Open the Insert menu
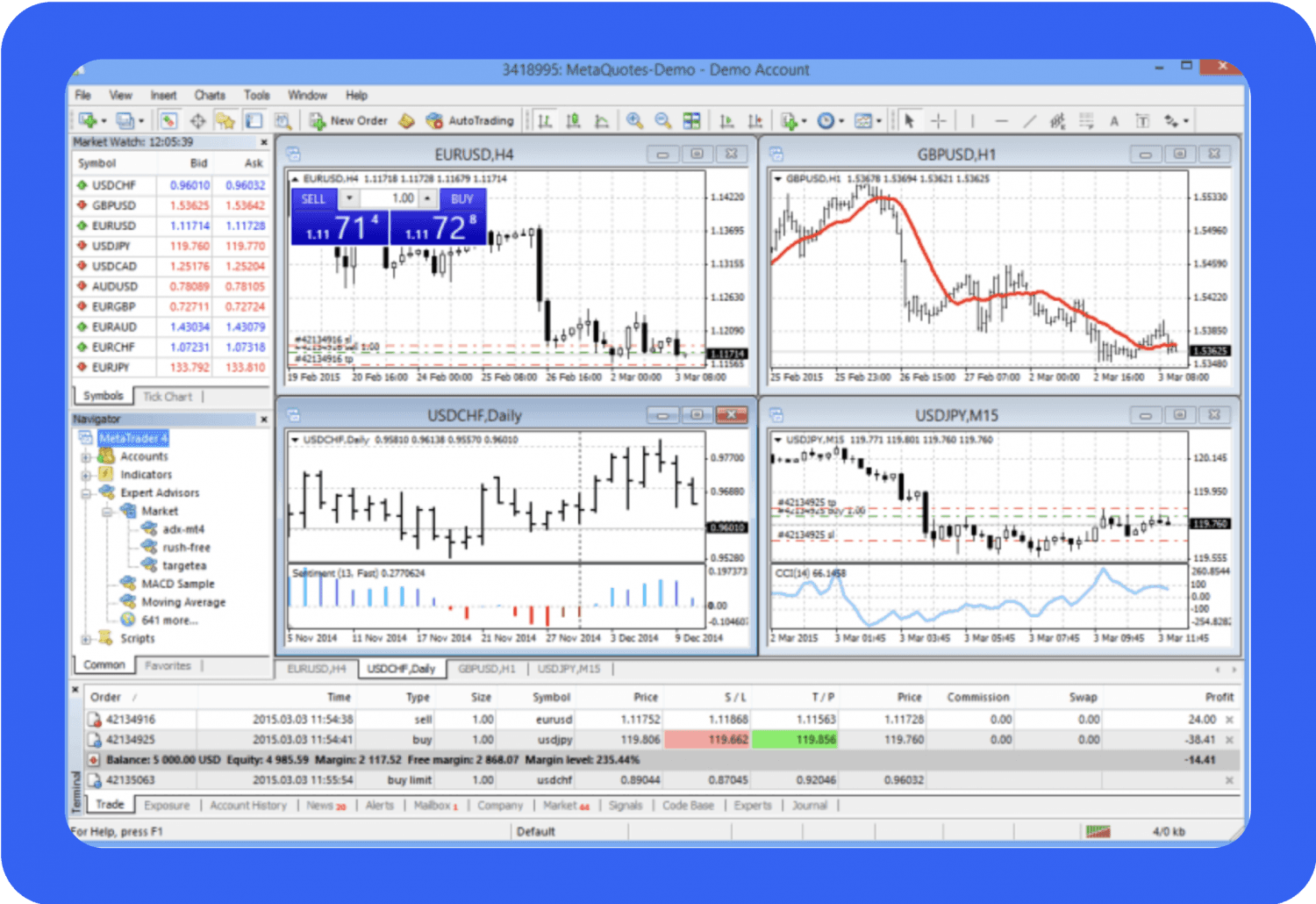 tap(163, 95)
